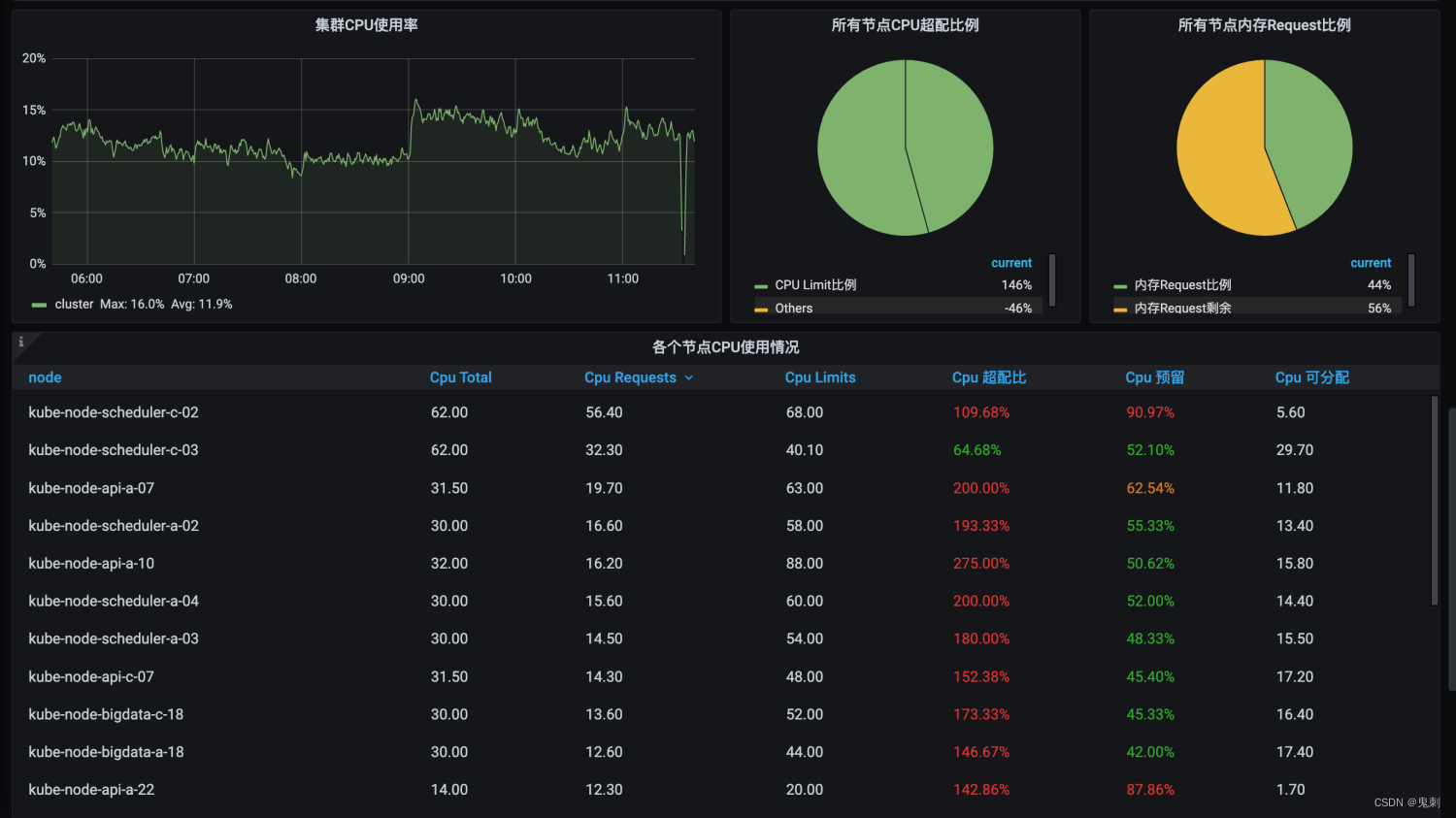The image size is (1456, 818).
Task: Open 各个节点CPU使用情况 panel title menu
Action: coord(726,346)
